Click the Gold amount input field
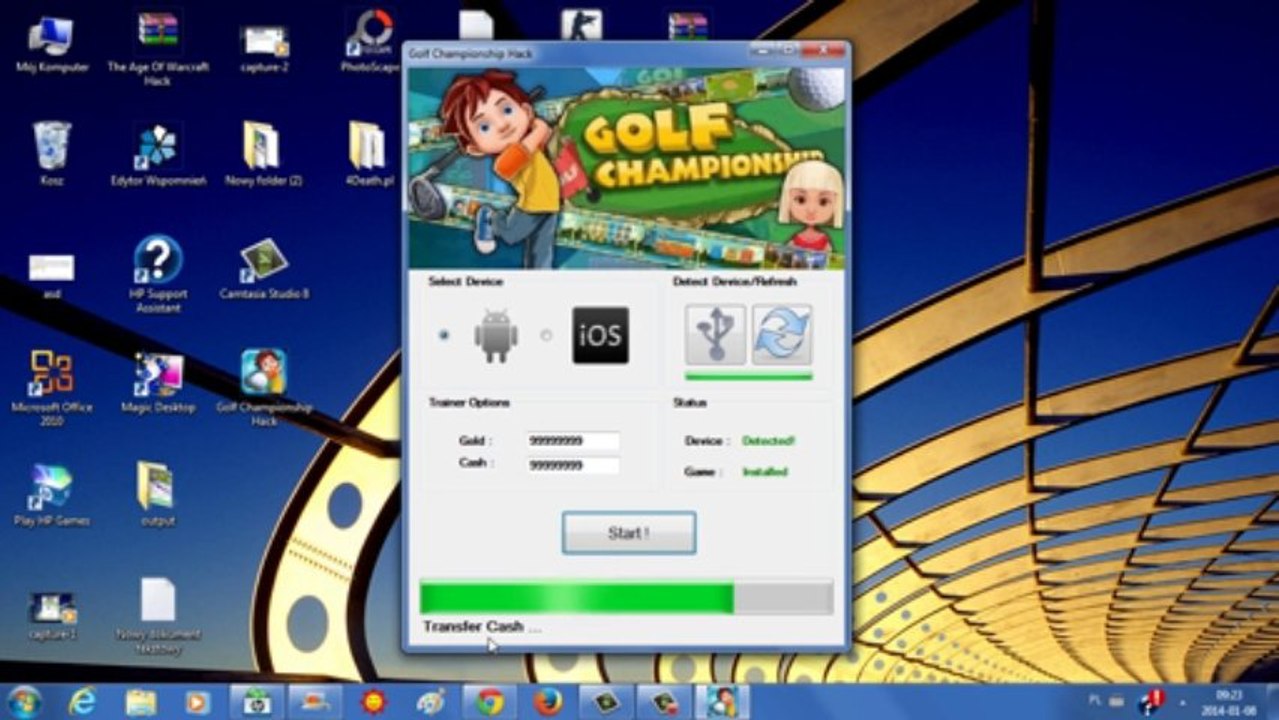The width and height of the screenshot is (1279, 720). tap(573, 441)
